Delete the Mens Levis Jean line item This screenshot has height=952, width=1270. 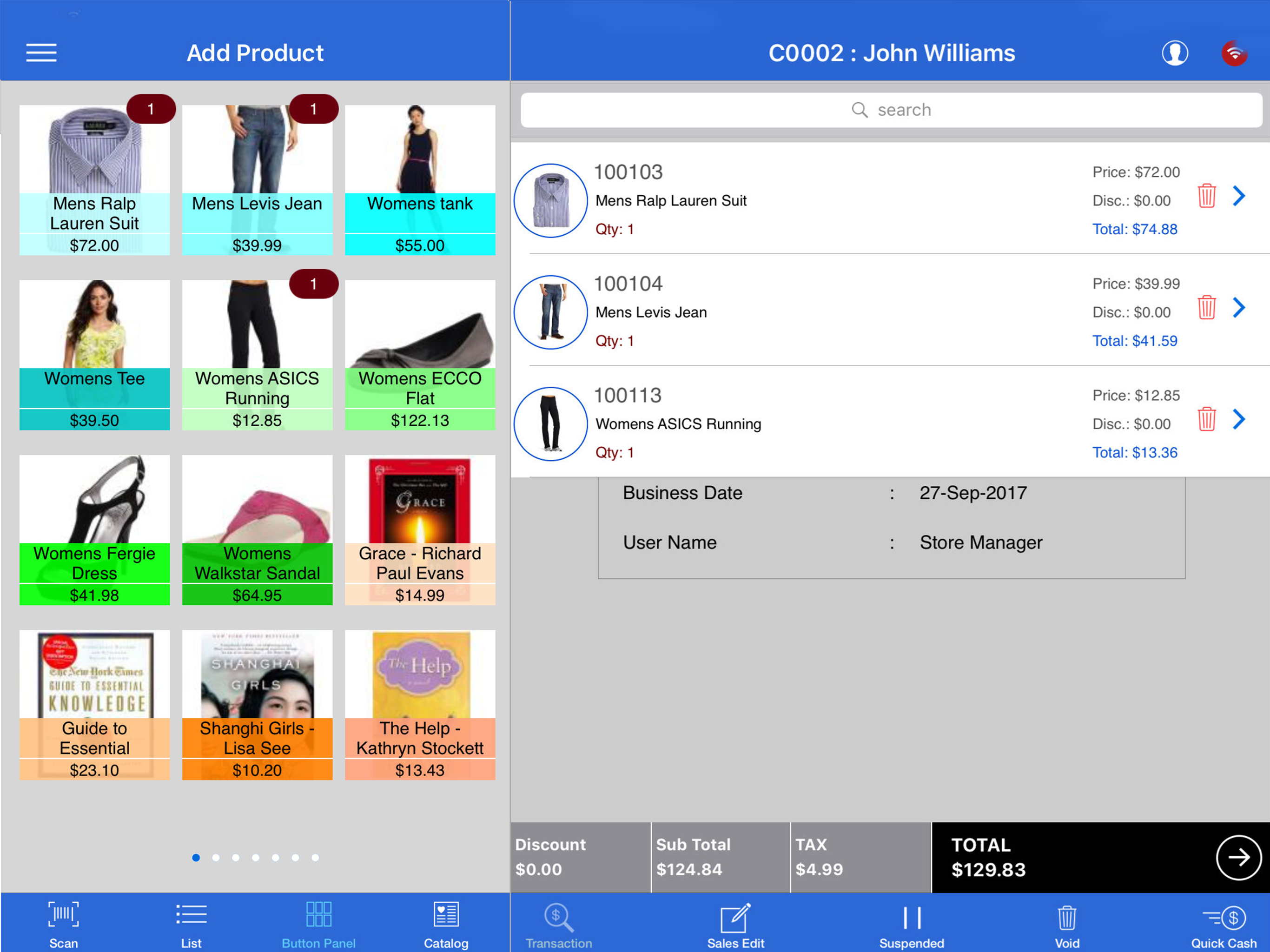point(1206,308)
